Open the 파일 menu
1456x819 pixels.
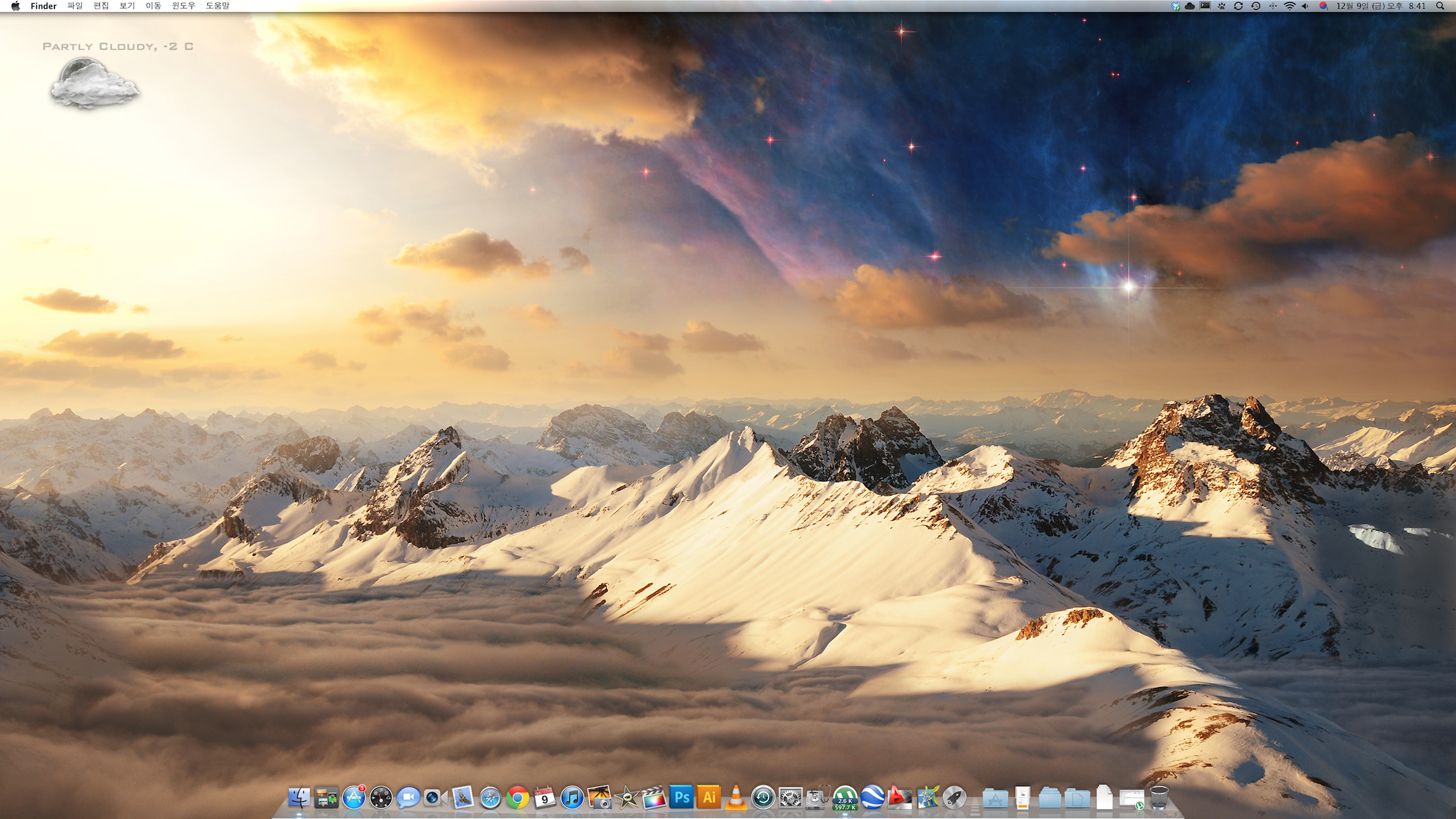click(75, 6)
